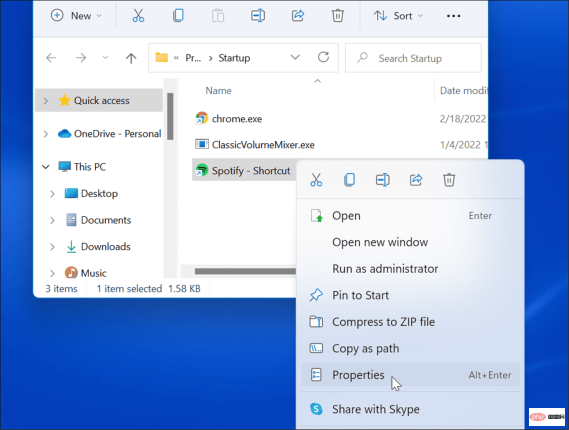Expand the address bar history dropdown
Screen dimensions: 569x430
295,57
